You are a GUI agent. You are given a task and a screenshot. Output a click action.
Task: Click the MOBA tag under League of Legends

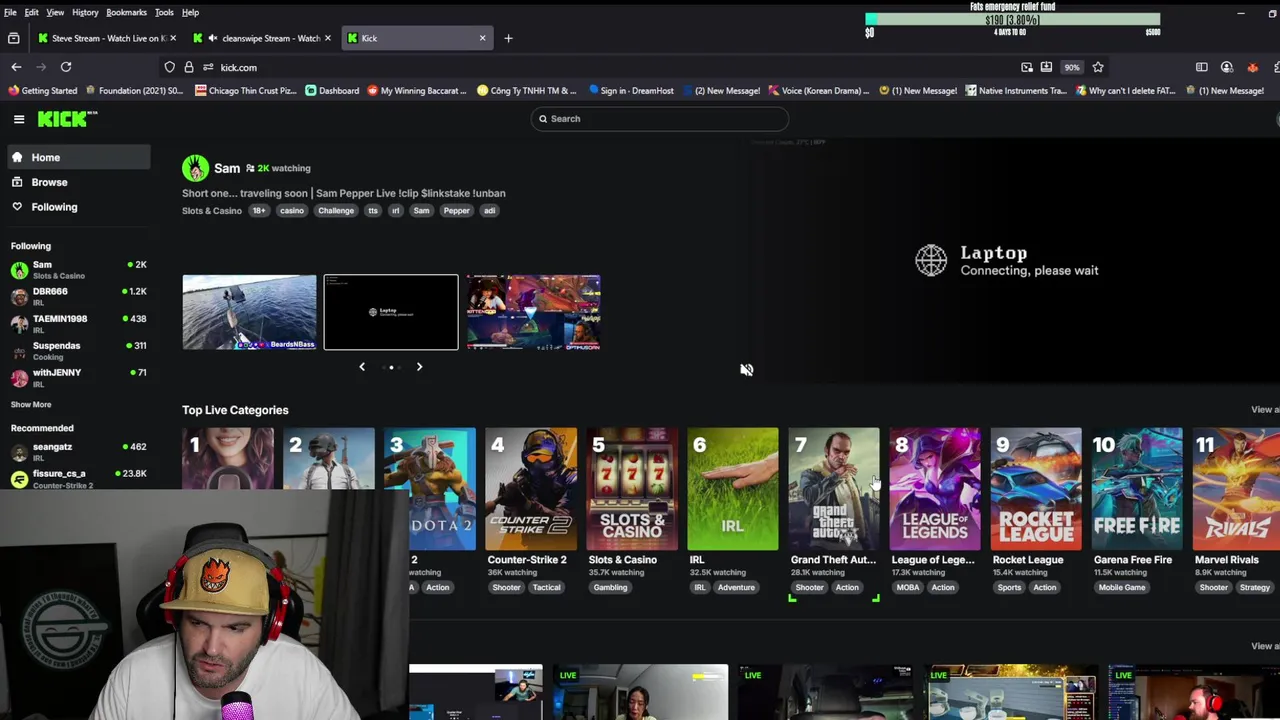pyautogui.click(x=907, y=588)
